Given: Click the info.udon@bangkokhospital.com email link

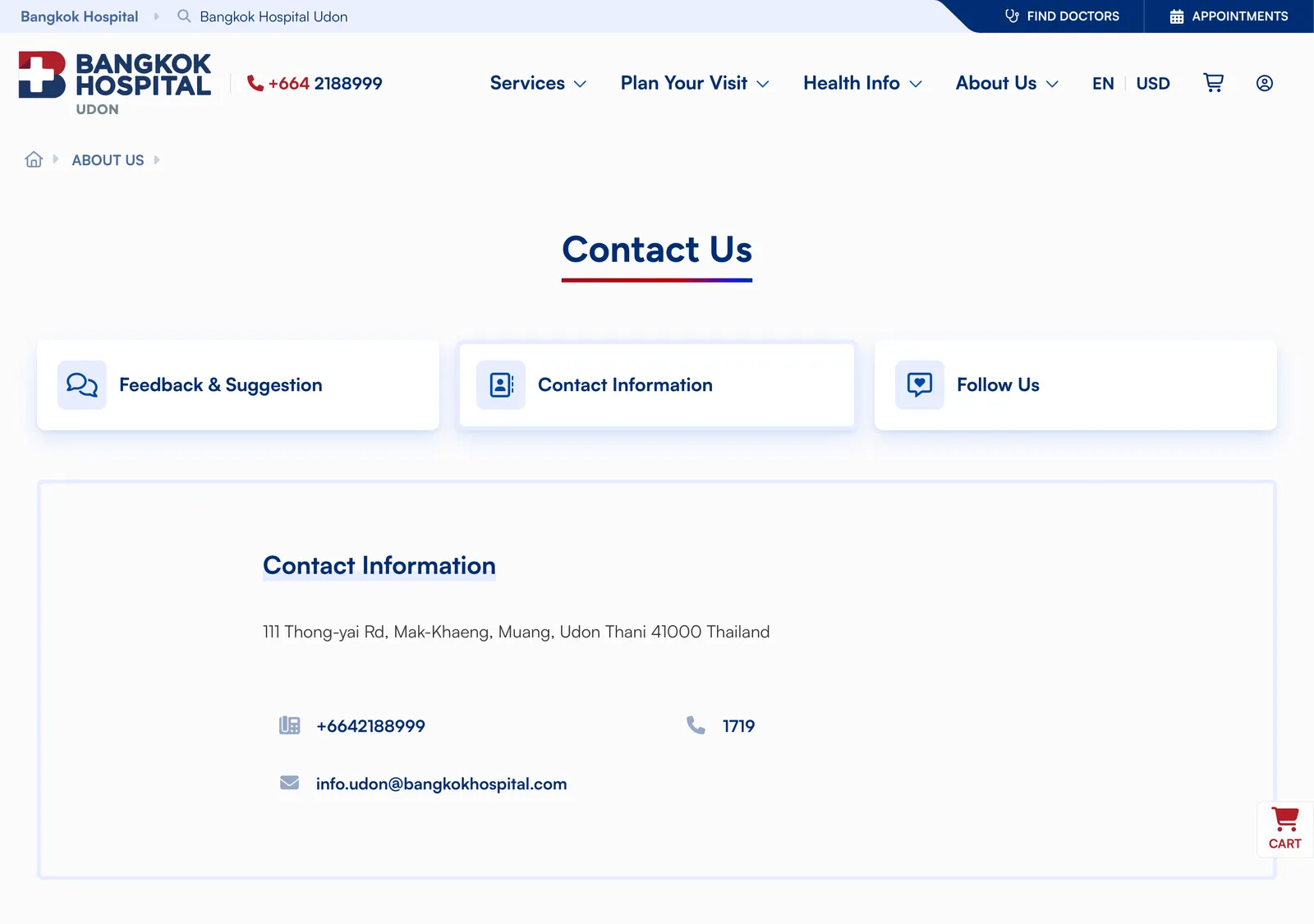Looking at the screenshot, I should click(x=441, y=784).
